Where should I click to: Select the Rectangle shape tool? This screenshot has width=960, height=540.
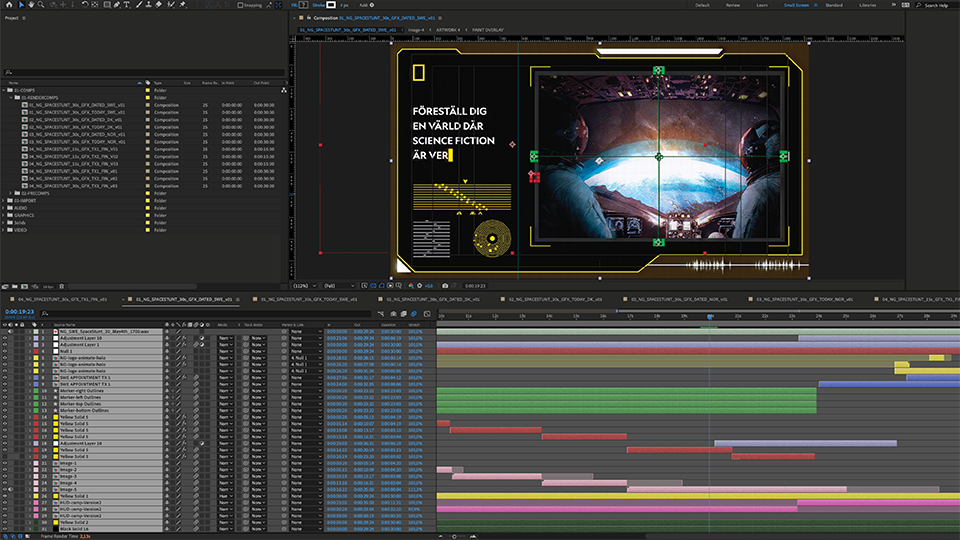click(107, 5)
